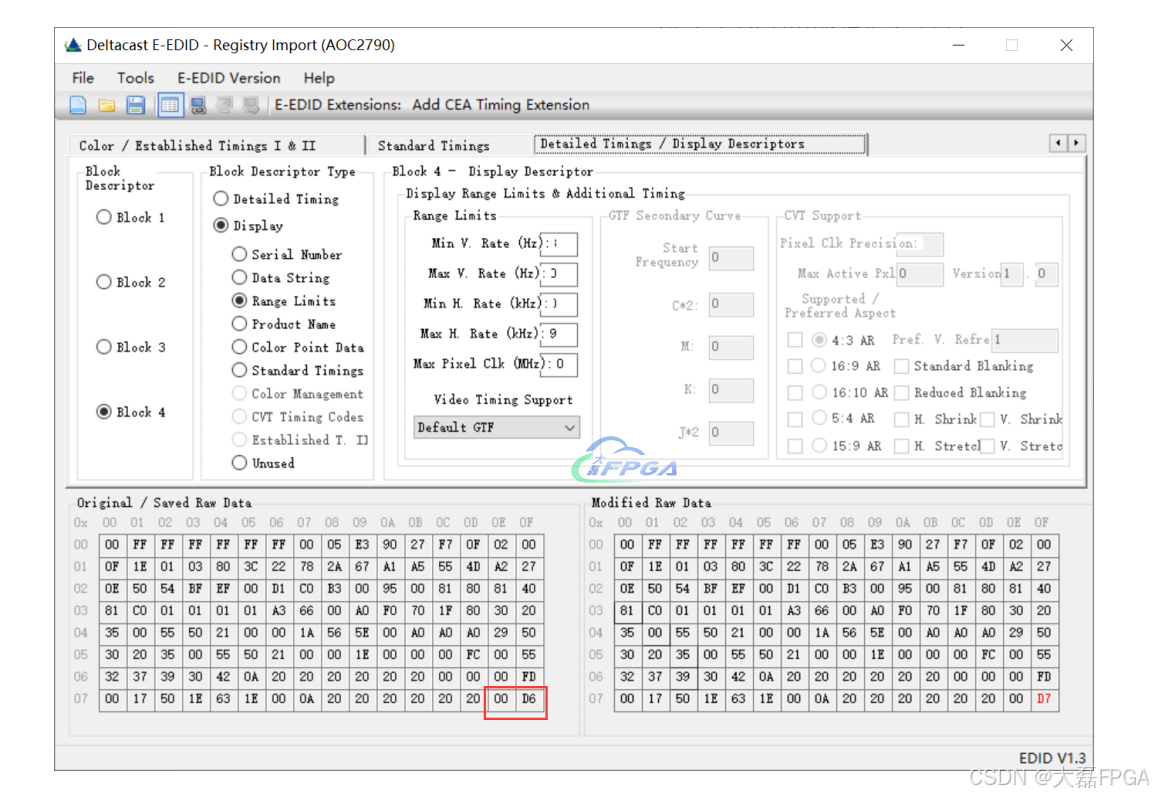Open the E-EDID Version menu
The image size is (1153, 797).
tap(229, 78)
